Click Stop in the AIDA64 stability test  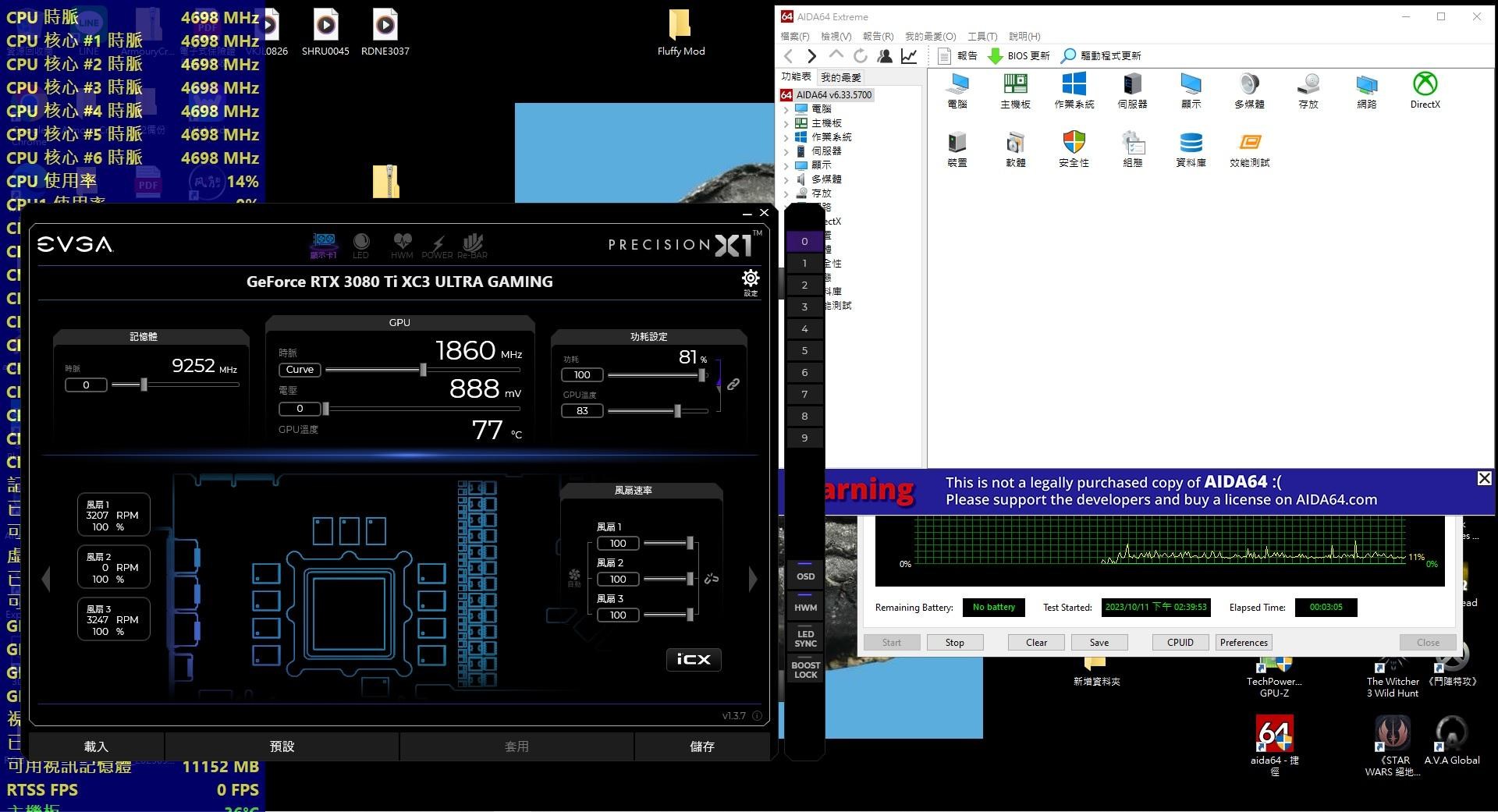(955, 643)
